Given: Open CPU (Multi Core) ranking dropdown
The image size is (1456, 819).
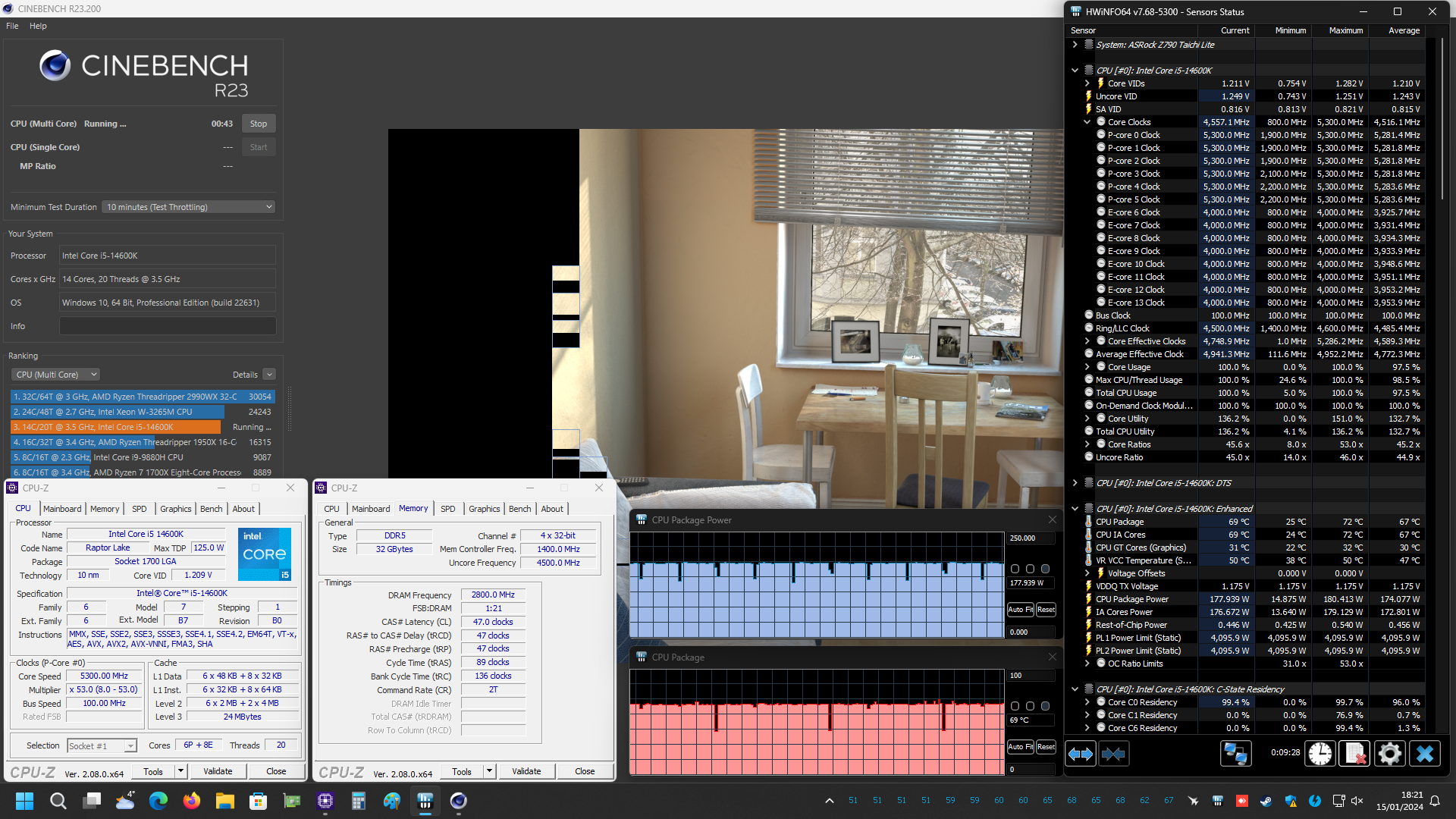Looking at the screenshot, I should 55,375.
